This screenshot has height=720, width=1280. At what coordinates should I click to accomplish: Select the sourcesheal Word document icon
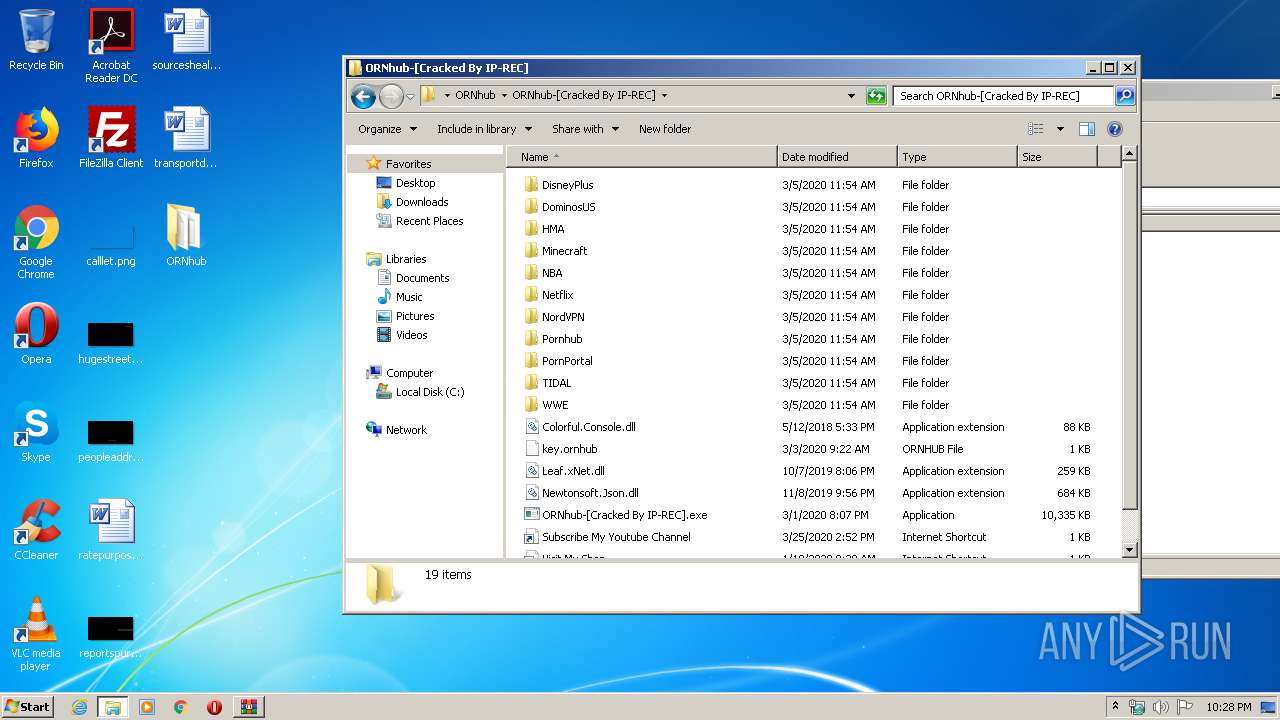click(x=186, y=41)
